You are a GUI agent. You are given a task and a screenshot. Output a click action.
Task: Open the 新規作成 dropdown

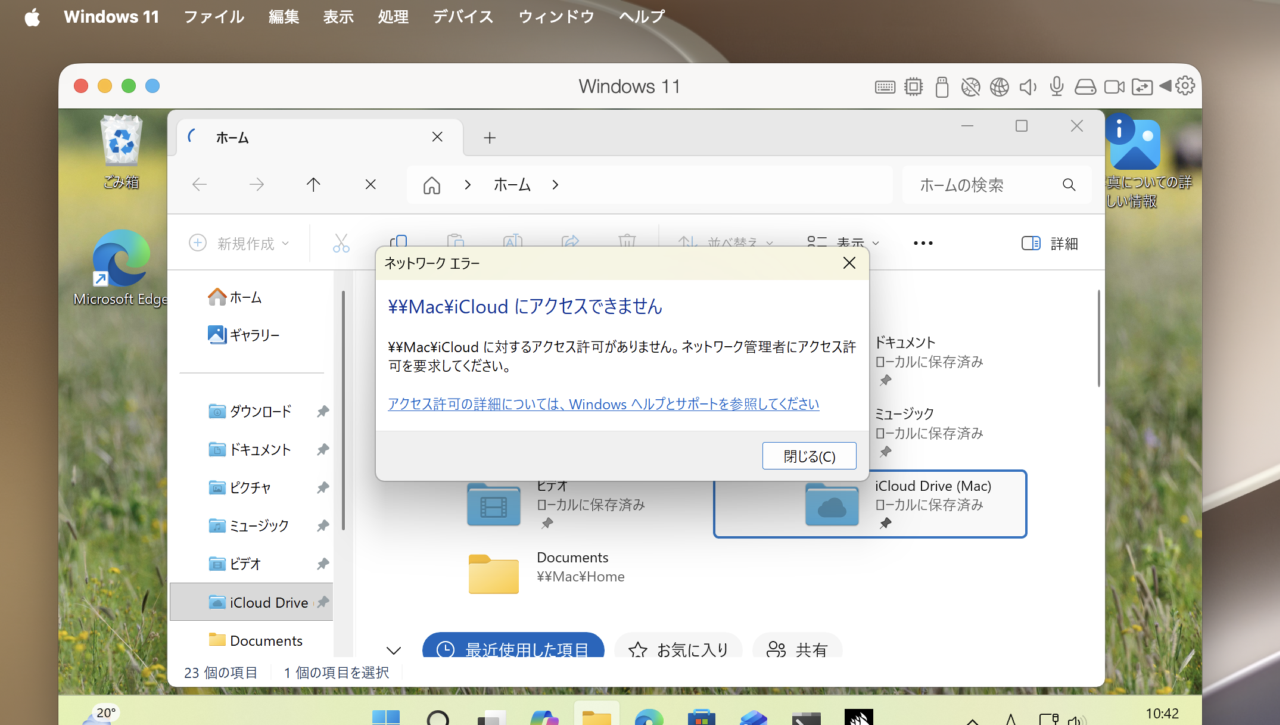click(x=240, y=243)
